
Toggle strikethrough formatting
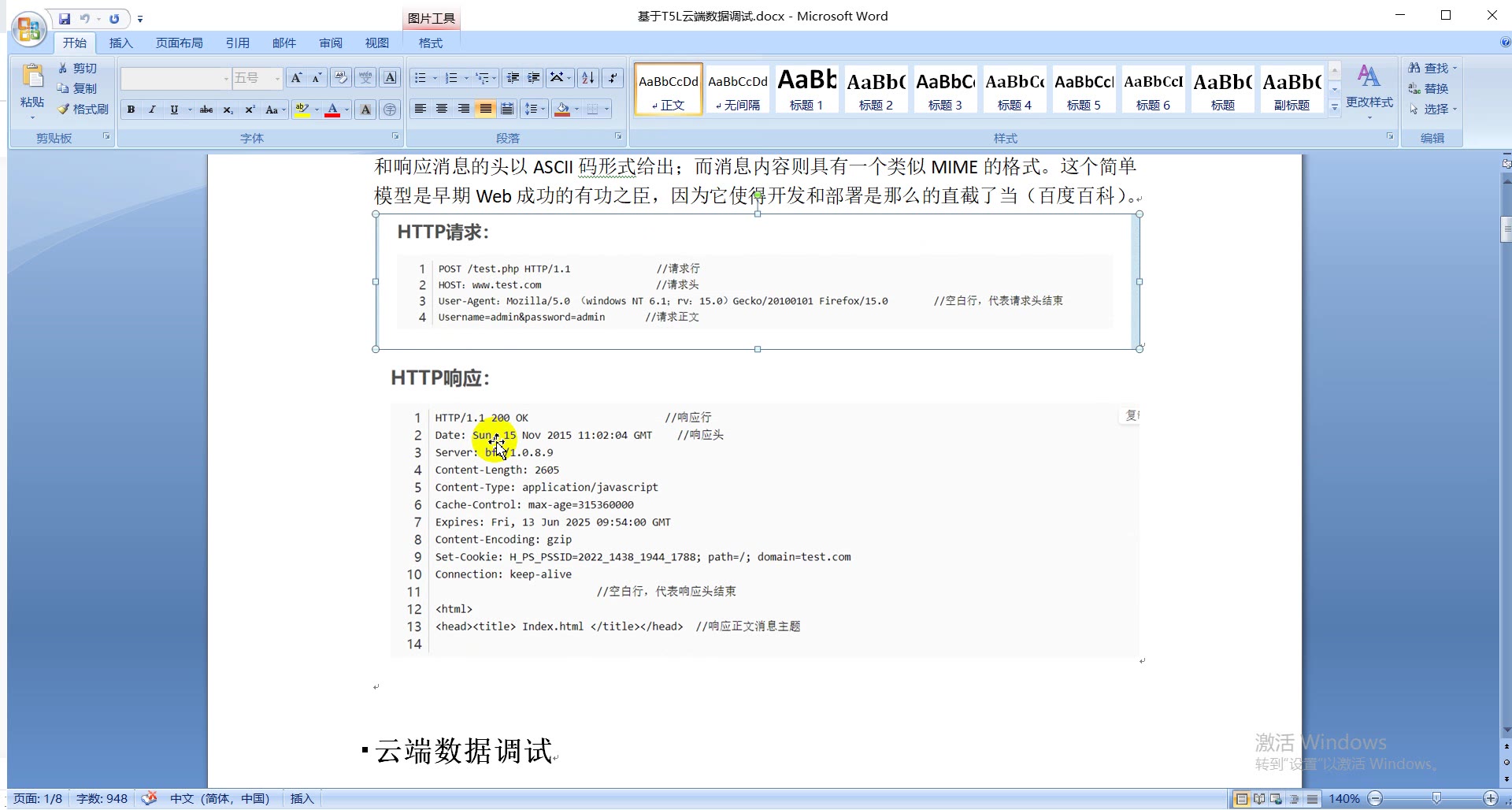tap(206, 110)
